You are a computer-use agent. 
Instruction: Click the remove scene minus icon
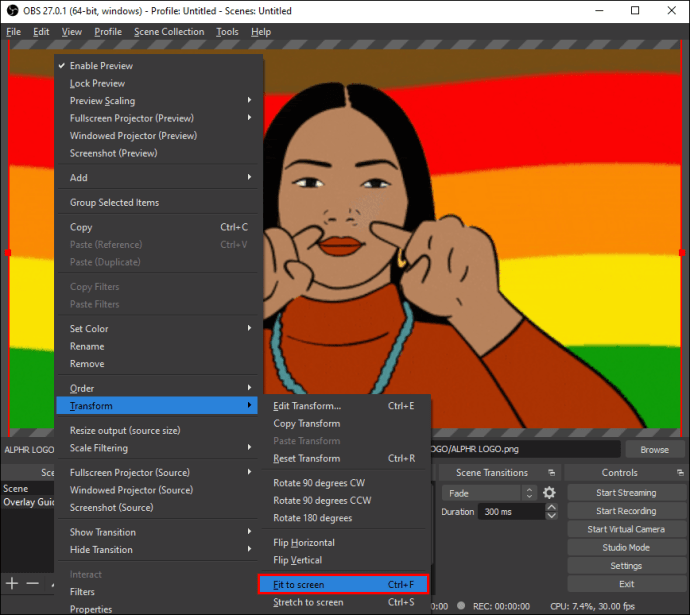[x=32, y=583]
